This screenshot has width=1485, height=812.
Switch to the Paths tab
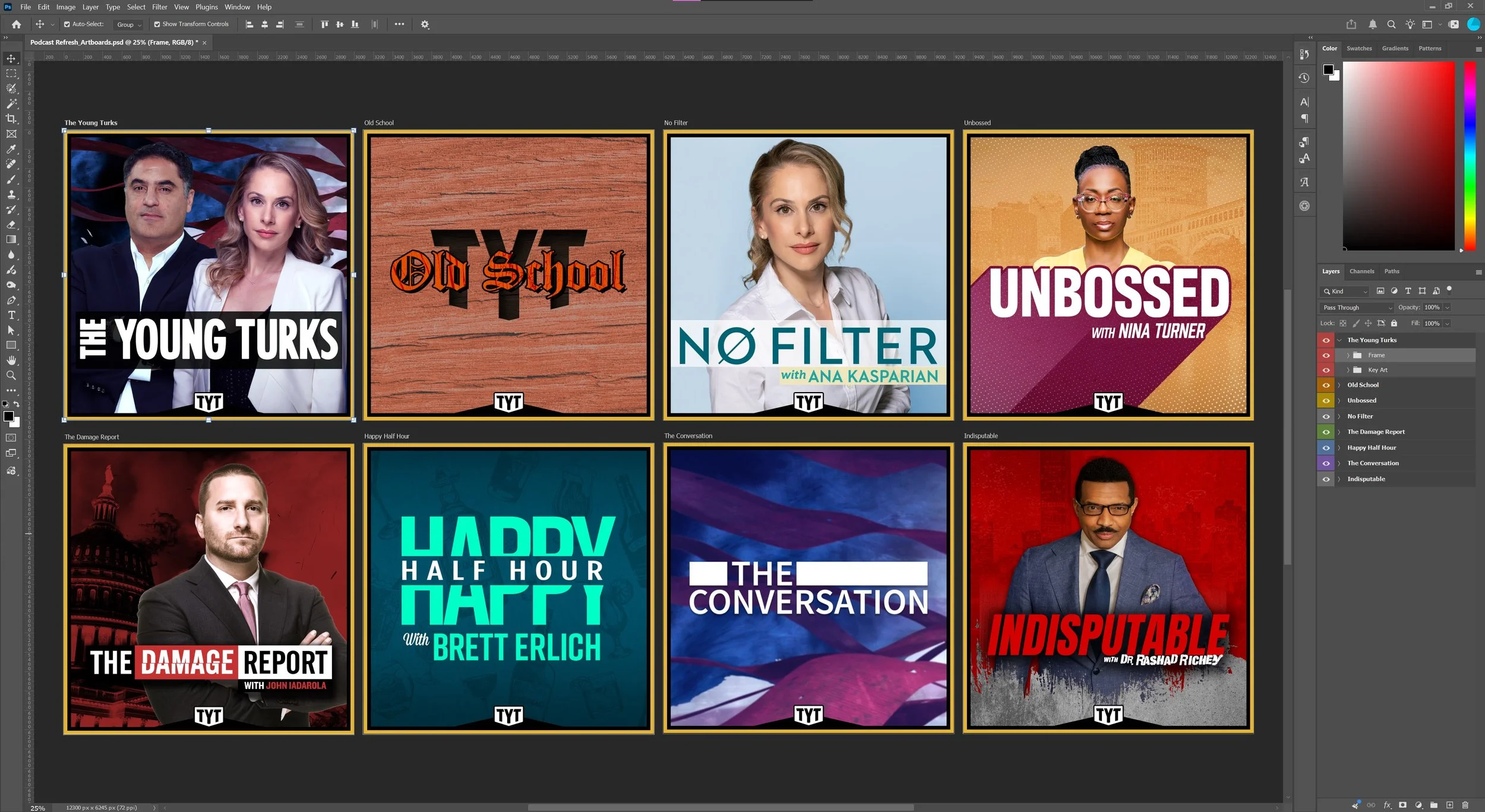point(1392,271)
